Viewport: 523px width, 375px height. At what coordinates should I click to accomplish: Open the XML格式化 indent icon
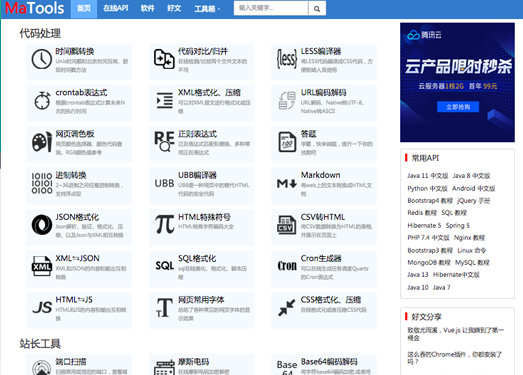pos(165,100)
